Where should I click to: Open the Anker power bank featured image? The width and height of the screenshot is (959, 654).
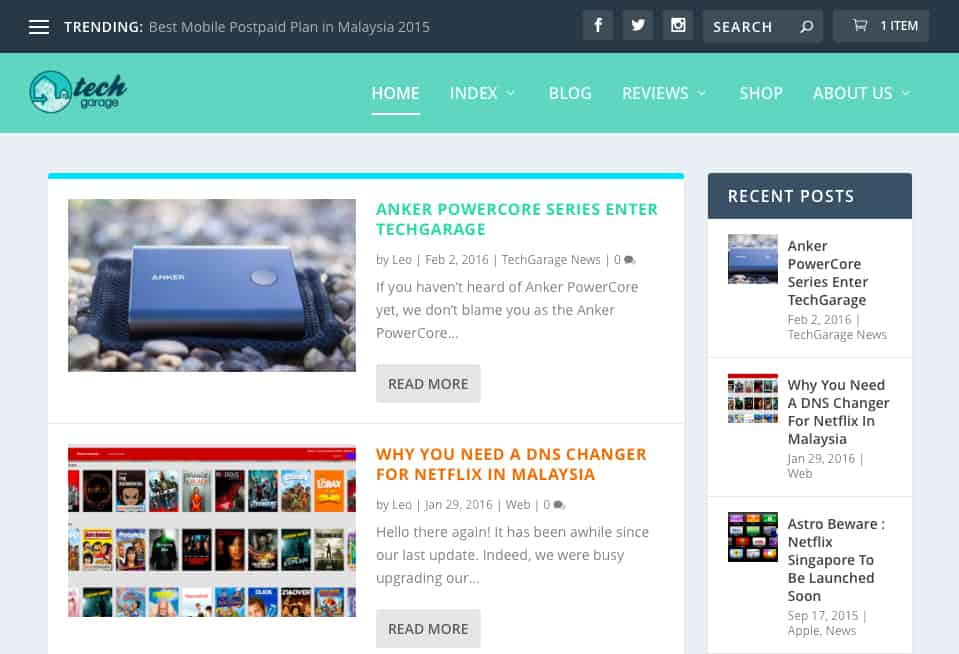click(212, 285)
